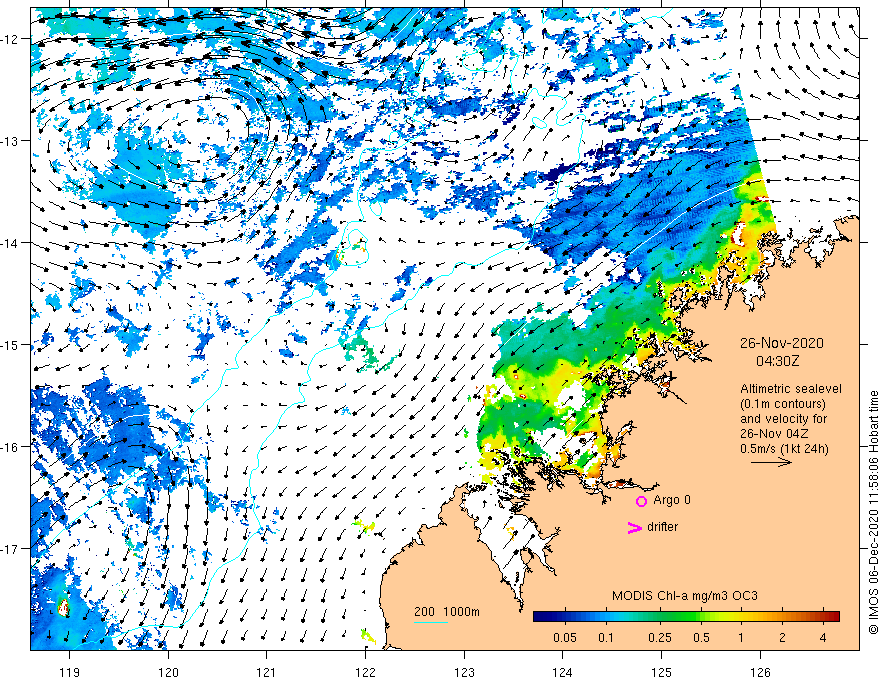Click the longitude label 121
The image size is (880, 680).
point(267,672)
